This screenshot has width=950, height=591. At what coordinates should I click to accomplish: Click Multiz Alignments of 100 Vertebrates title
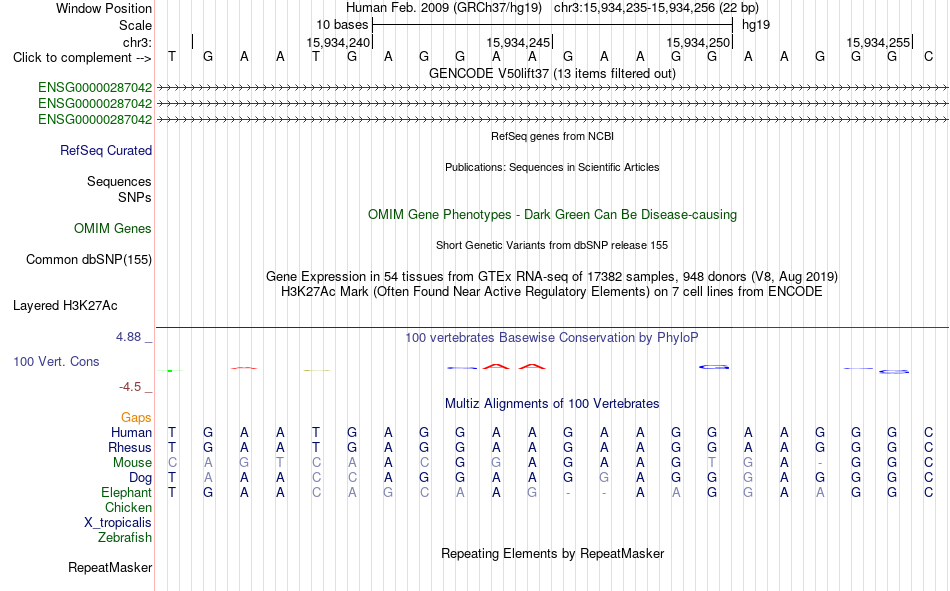(x=552, y=403)
